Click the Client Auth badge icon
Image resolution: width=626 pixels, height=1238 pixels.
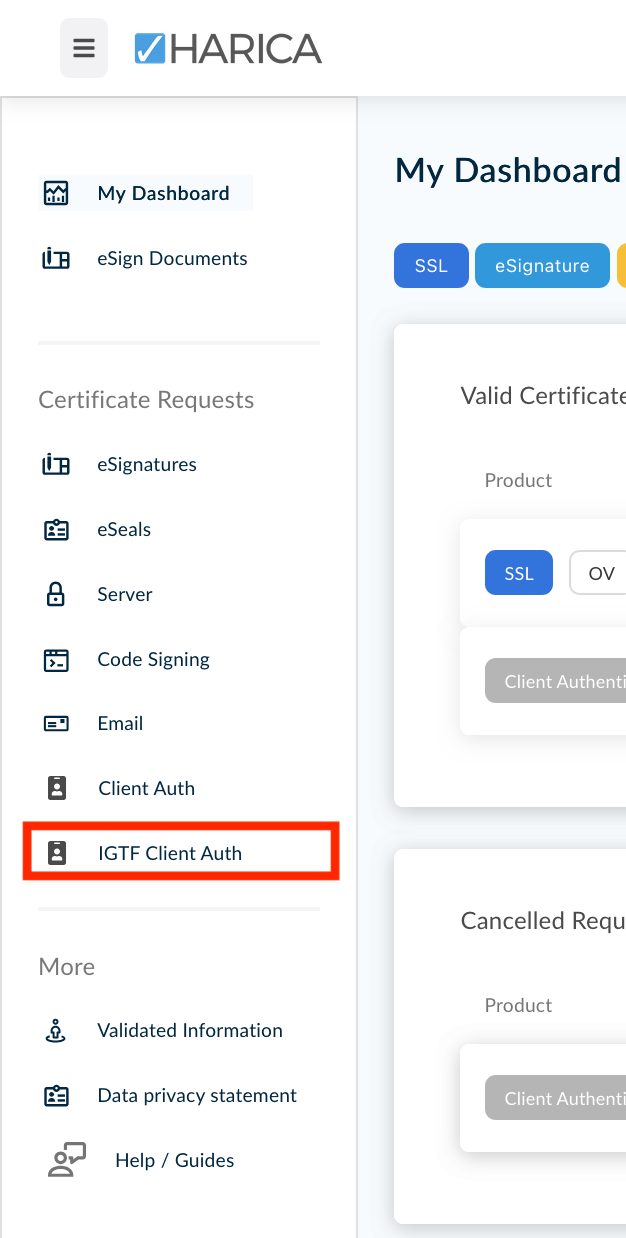point(57,788)
